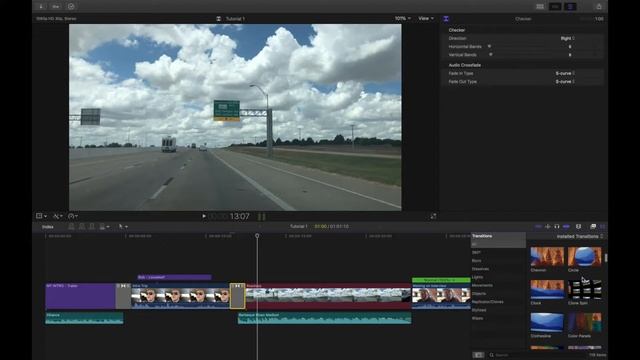The width and height of the screenshot is (640, 360).
Task: Open the viewer View options dropdown
Action: click(x=426, y=18)
